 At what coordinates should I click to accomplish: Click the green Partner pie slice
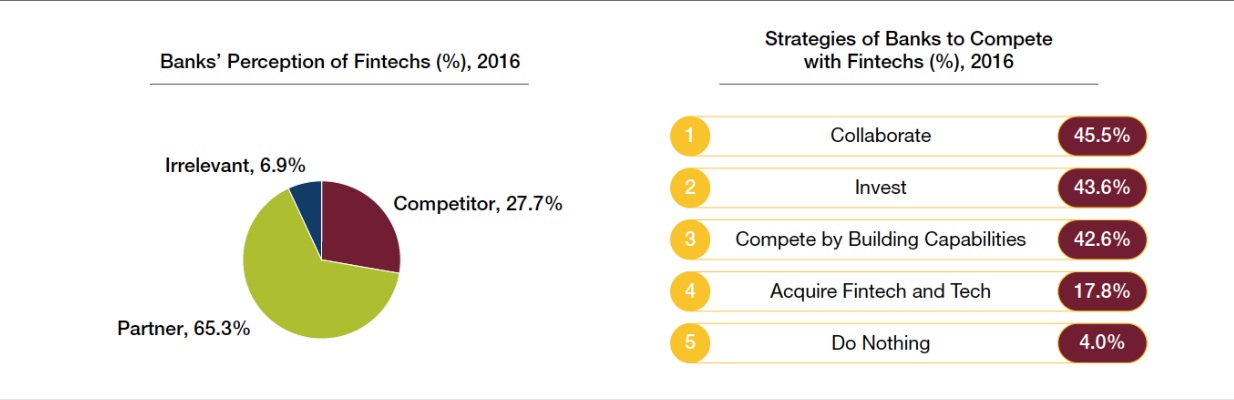(300, 285)
